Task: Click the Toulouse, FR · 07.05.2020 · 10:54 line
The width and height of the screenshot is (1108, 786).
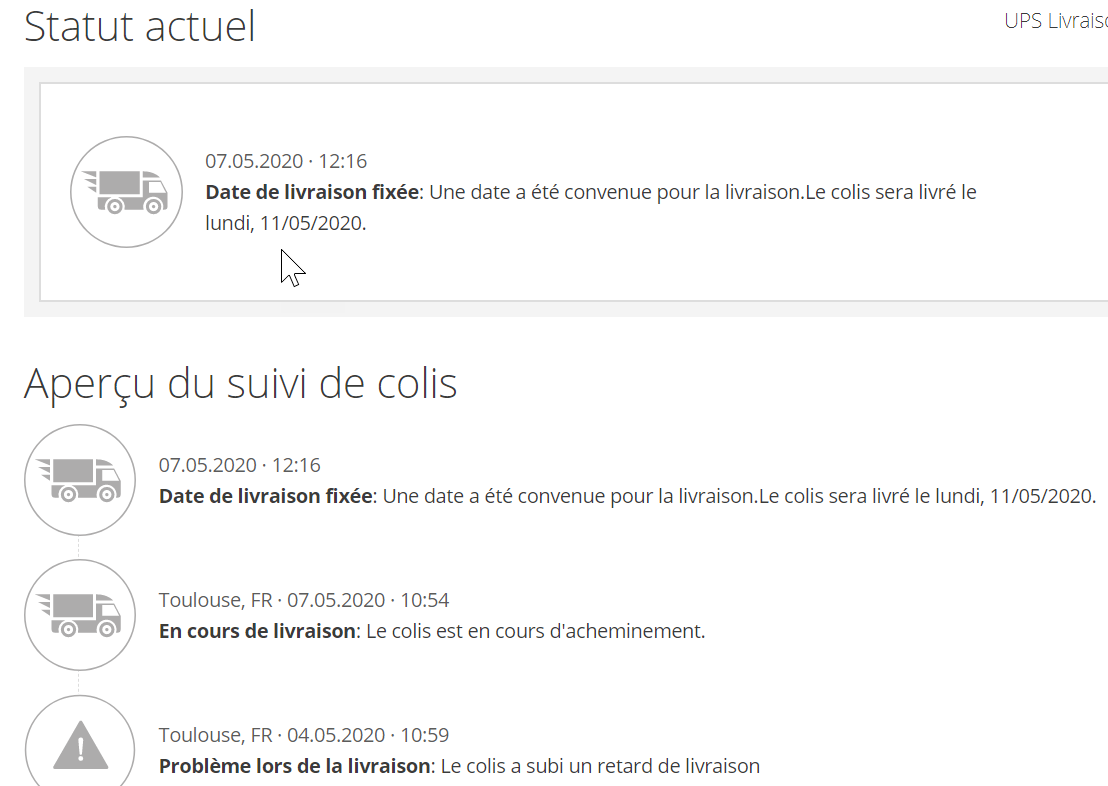Action: (304, 600)
